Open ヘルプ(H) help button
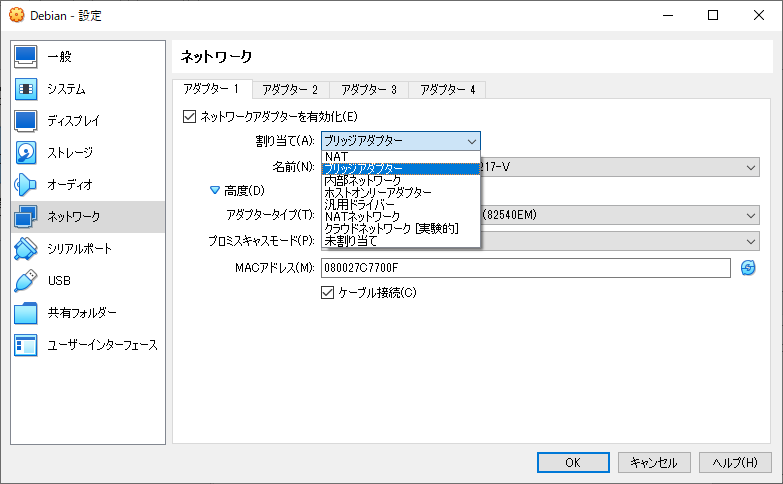This screenshot has height=484, width=783. [x=735, y=463]
